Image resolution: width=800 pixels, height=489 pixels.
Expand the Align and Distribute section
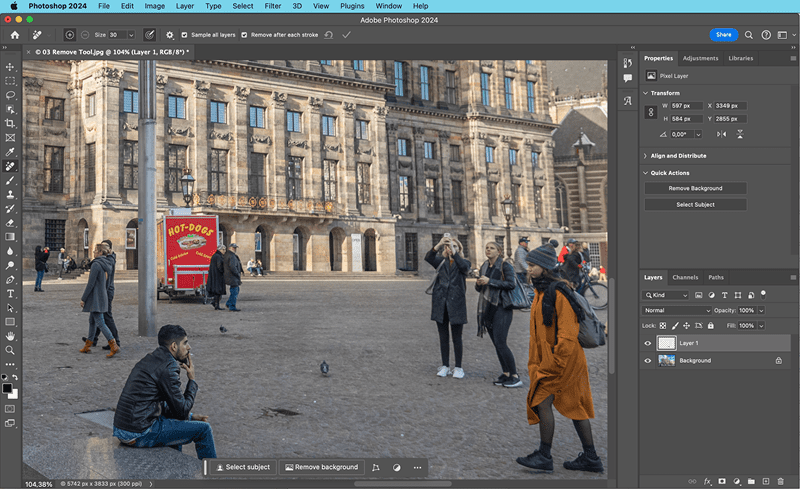coord(645,156)
